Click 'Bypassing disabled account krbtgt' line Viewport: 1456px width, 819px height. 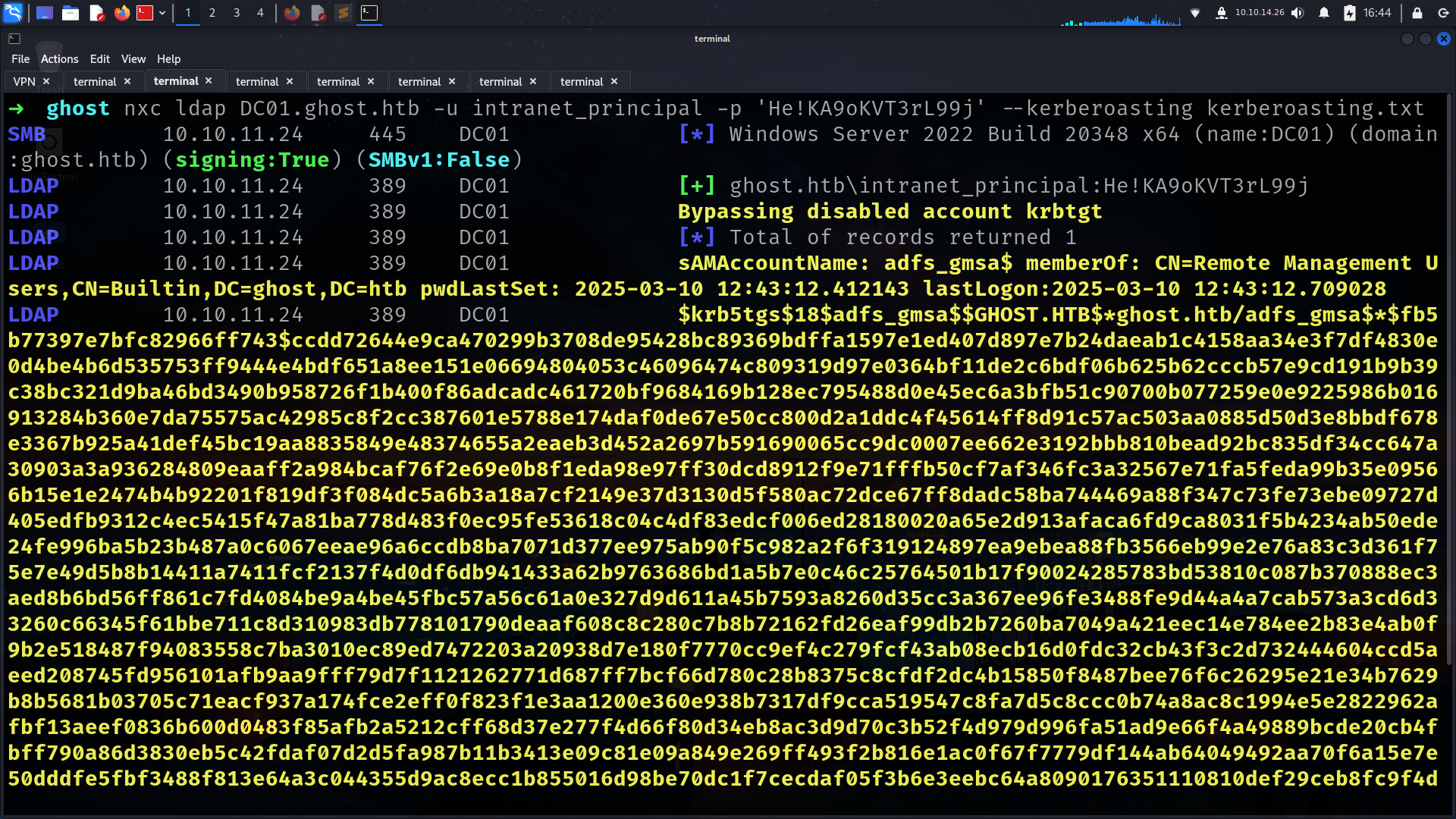[890, 212]
